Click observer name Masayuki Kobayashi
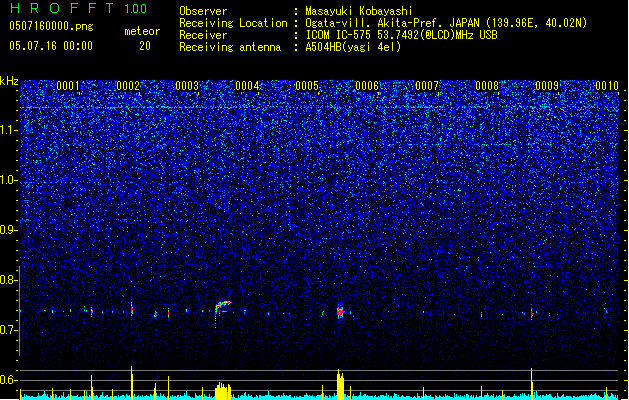The image size is (629, 400). click(359, 11)
